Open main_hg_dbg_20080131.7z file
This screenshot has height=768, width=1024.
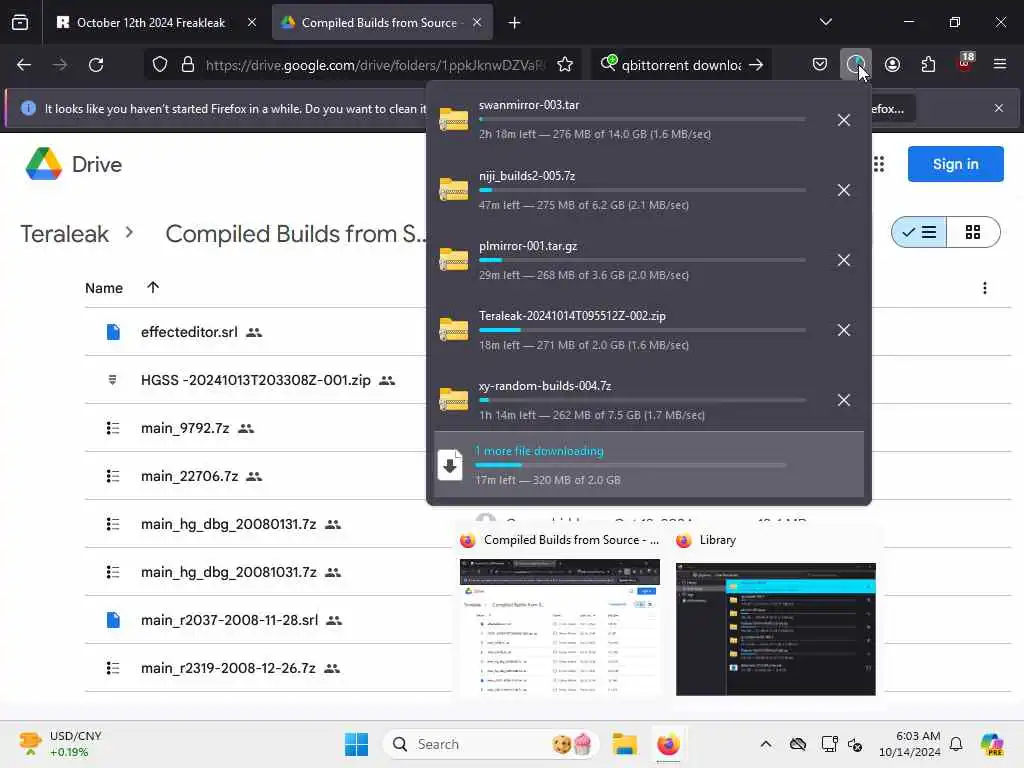[229, 524]
